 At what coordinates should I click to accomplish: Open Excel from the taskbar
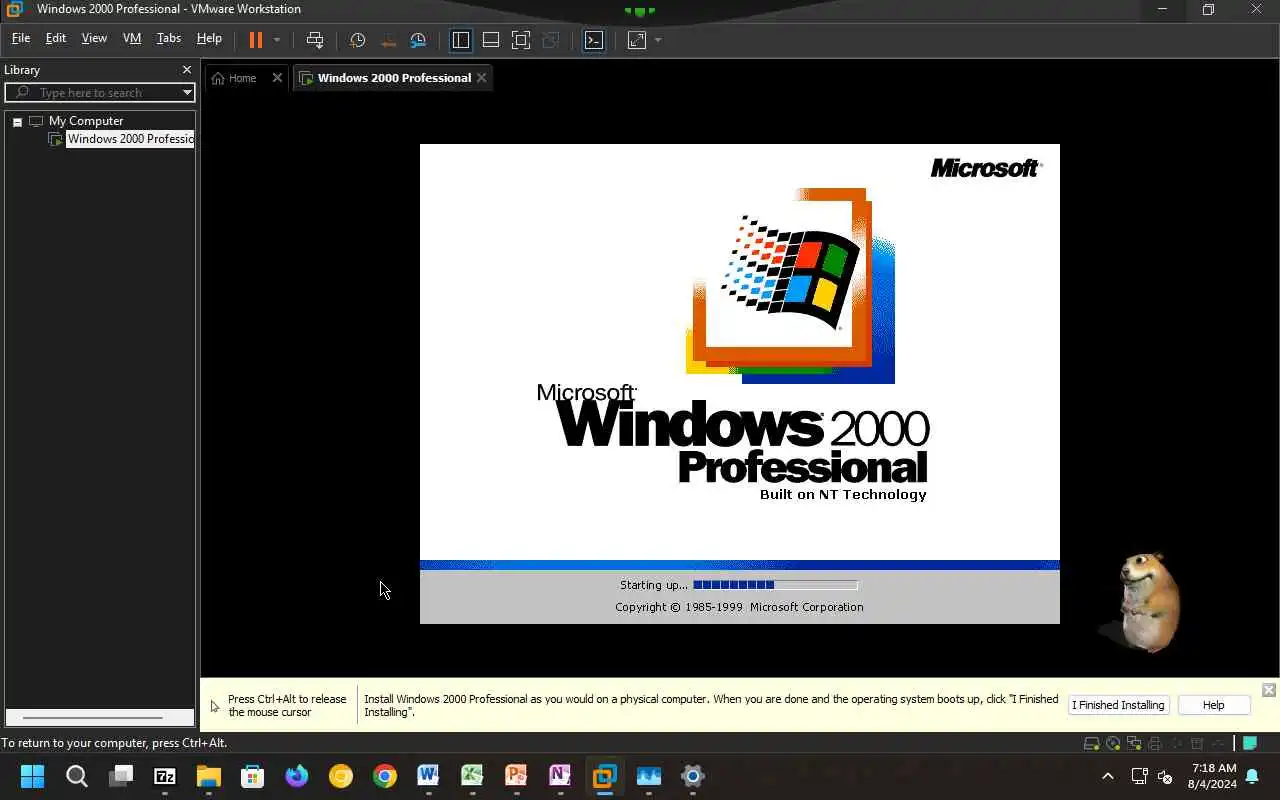coord(473,776)
